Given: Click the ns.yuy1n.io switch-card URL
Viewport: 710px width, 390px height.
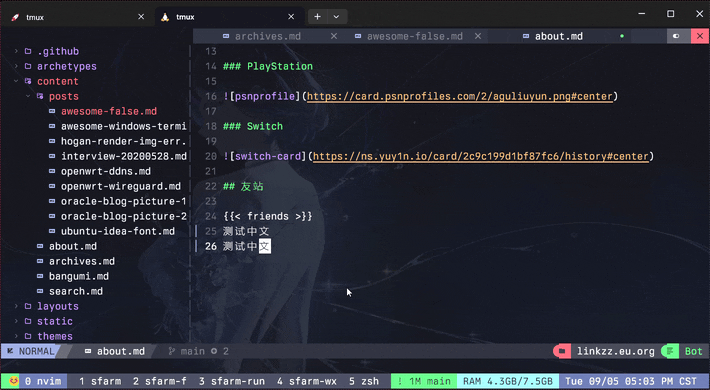Looking at the screenshot, I should (480, 156).
